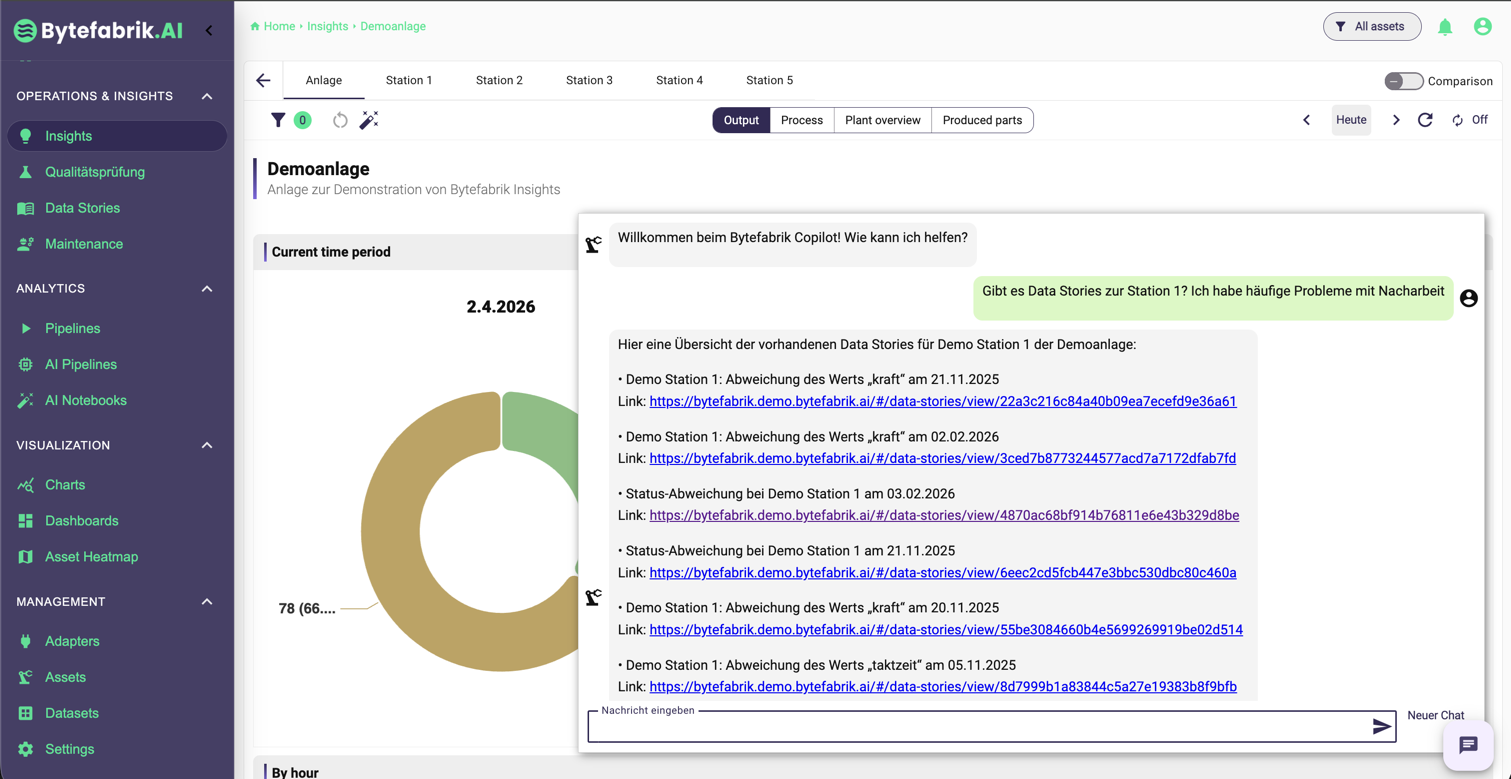Click the magic wand icon in toolbar
The height and width of the screenshot is (779, 1511).
(369, 120)
